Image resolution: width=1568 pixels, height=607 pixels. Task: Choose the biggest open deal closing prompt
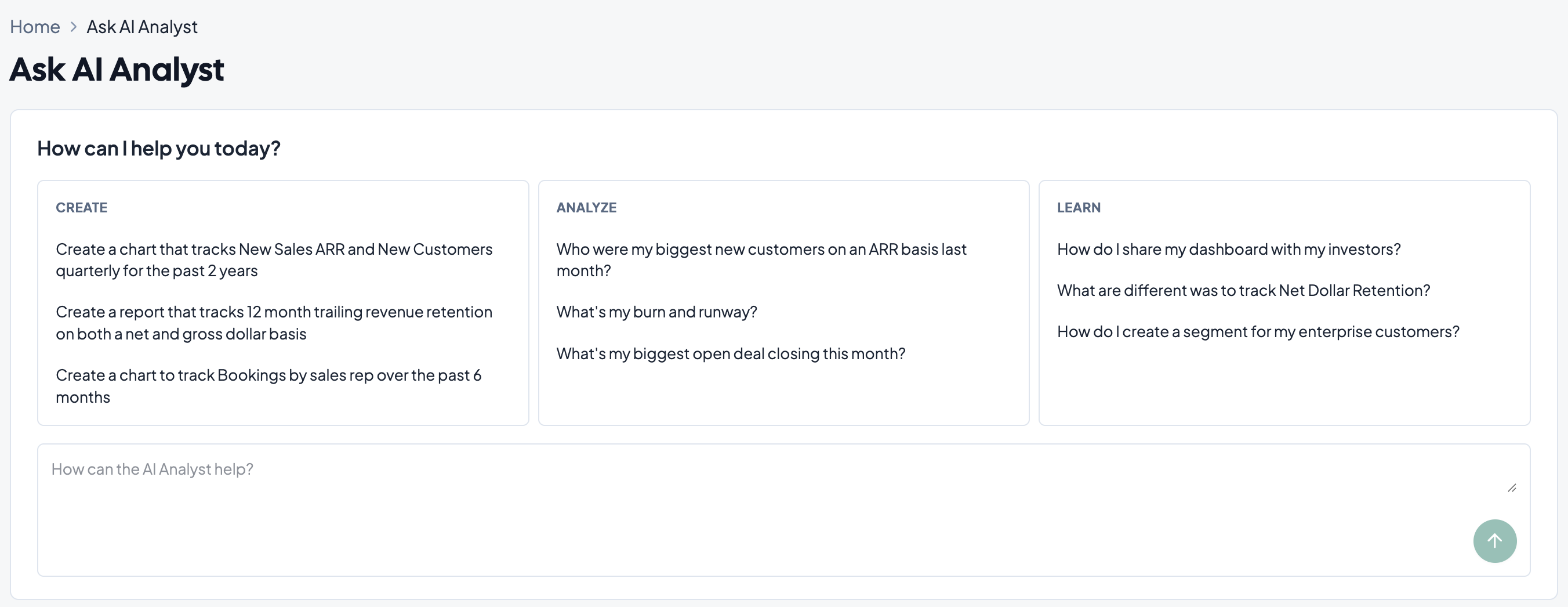pos(731,353)
